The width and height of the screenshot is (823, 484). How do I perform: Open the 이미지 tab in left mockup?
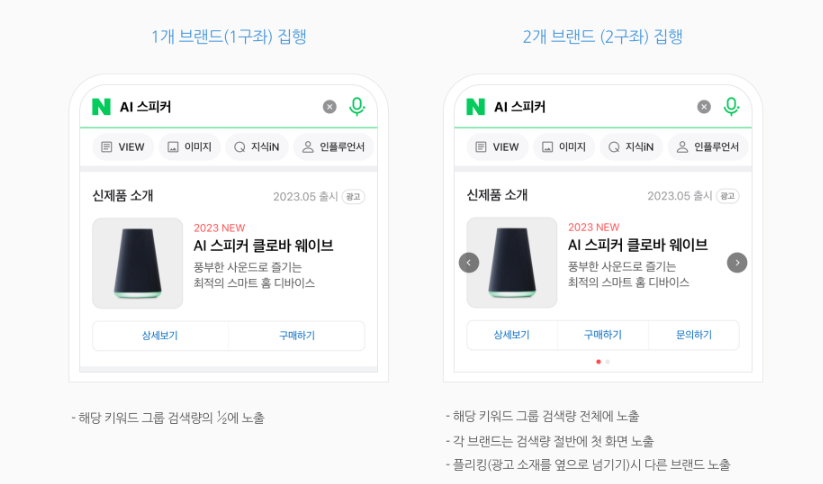[x=189, y=147]
